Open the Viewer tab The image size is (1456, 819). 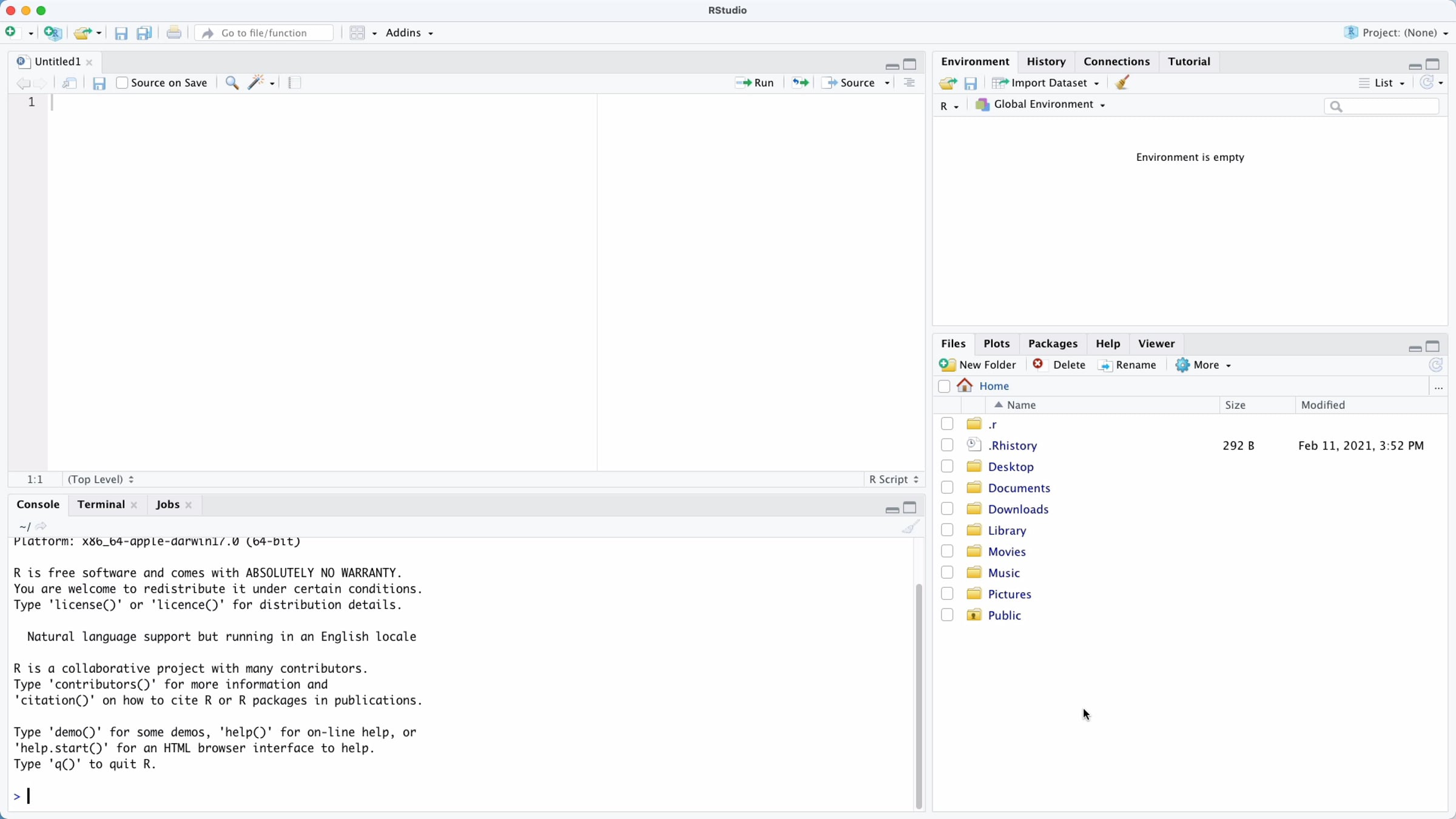[1156, 343]
